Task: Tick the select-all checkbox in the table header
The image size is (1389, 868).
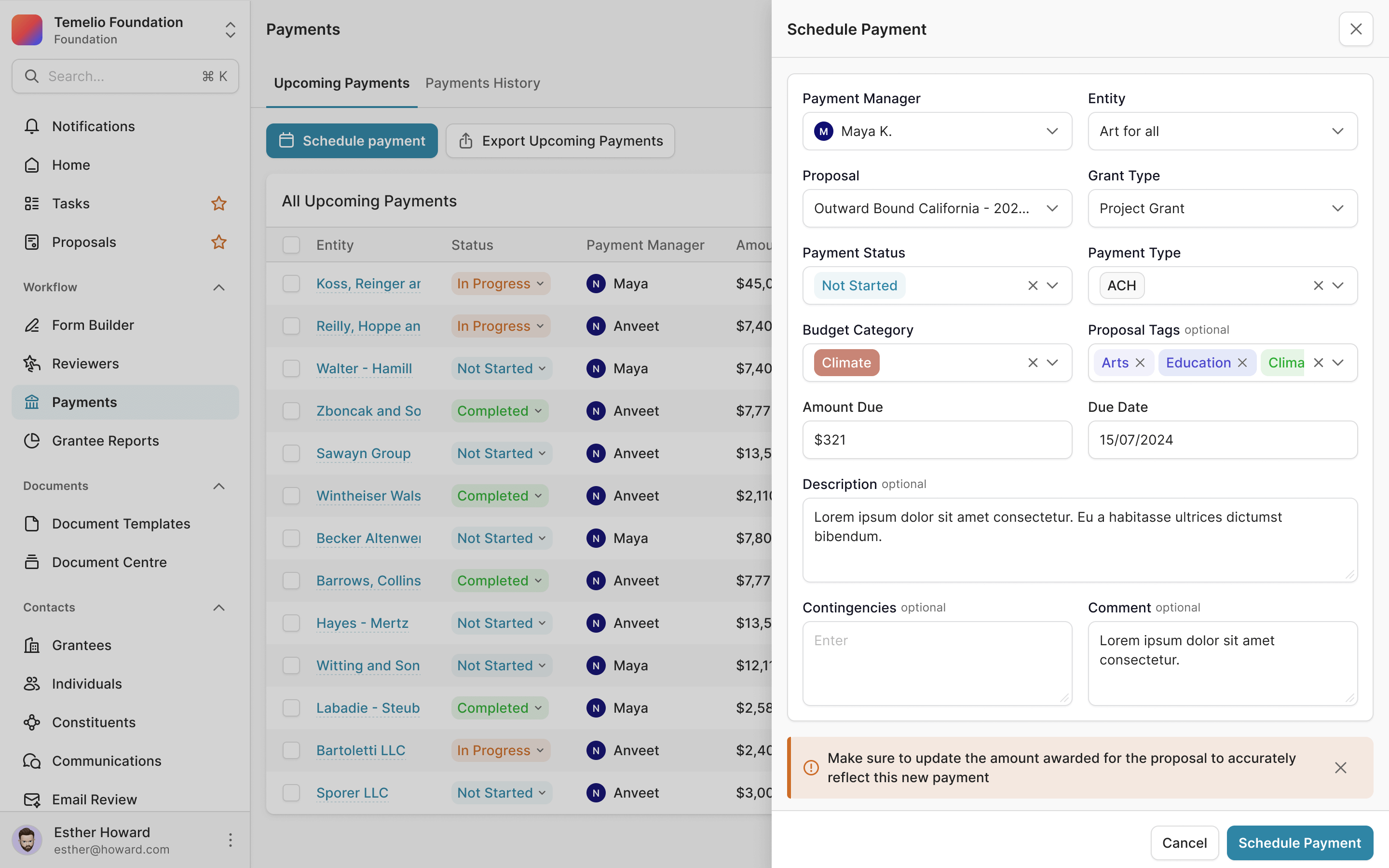Action: point(291,245)
